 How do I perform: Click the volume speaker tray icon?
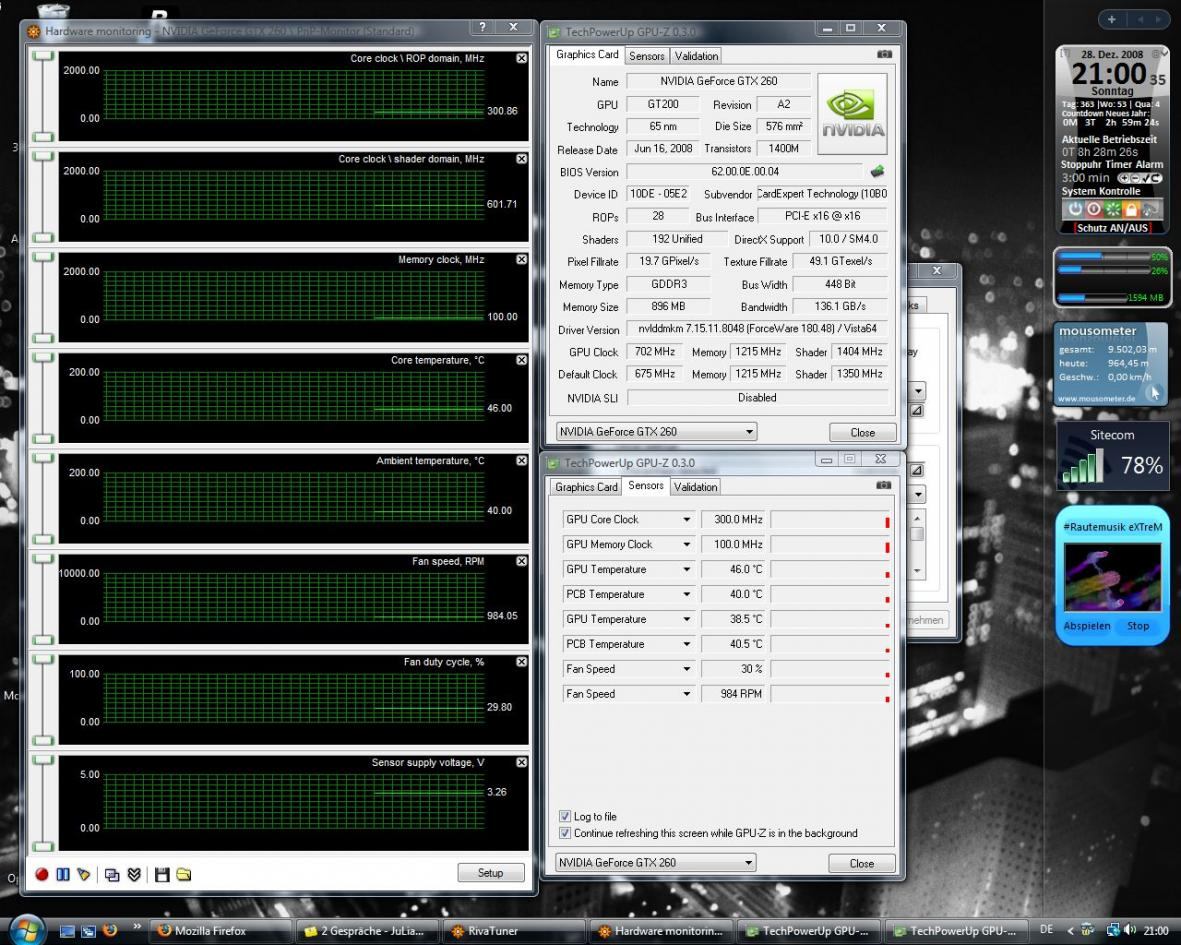coord(1131,930)
